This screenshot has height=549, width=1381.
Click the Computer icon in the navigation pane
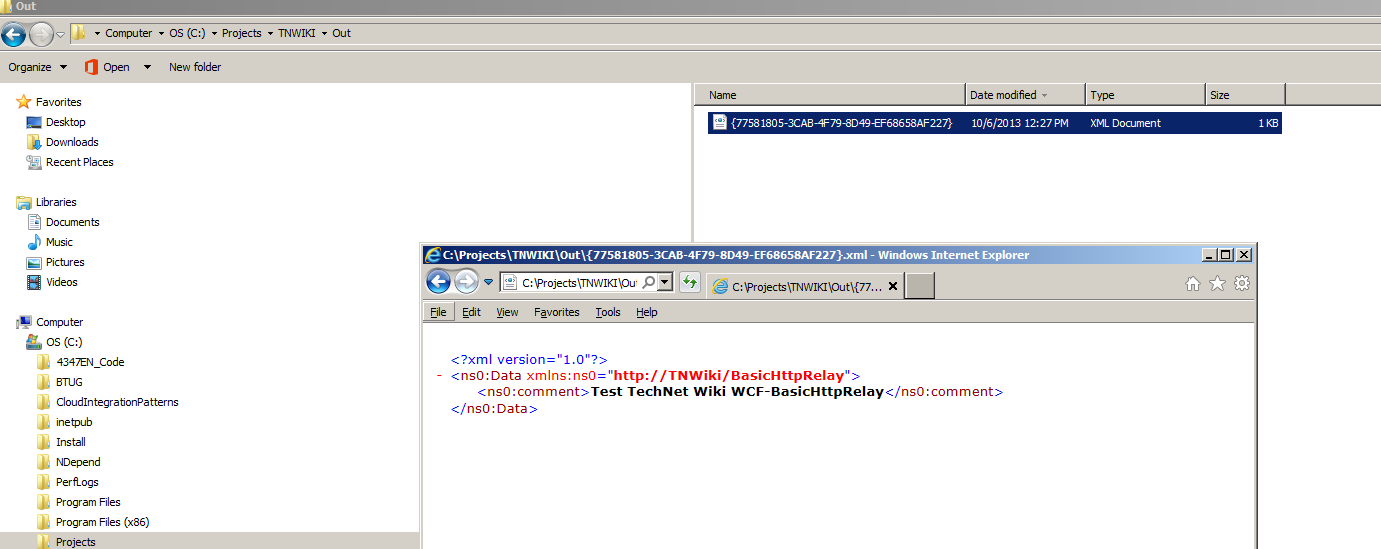(24, 322)
